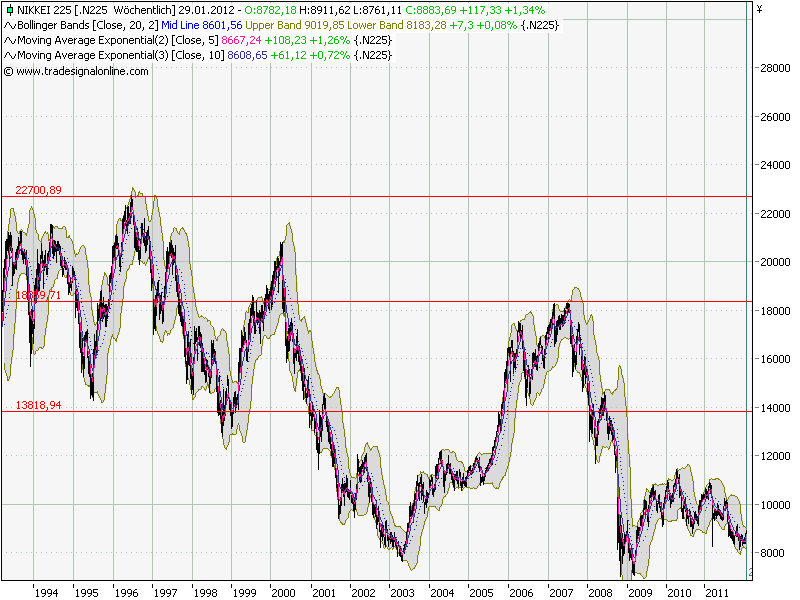The height and width of the screenshot is (600, 800).
Task: Open the www.tradesignalonline.com copyright link
Action: click(x=76, y=70)
